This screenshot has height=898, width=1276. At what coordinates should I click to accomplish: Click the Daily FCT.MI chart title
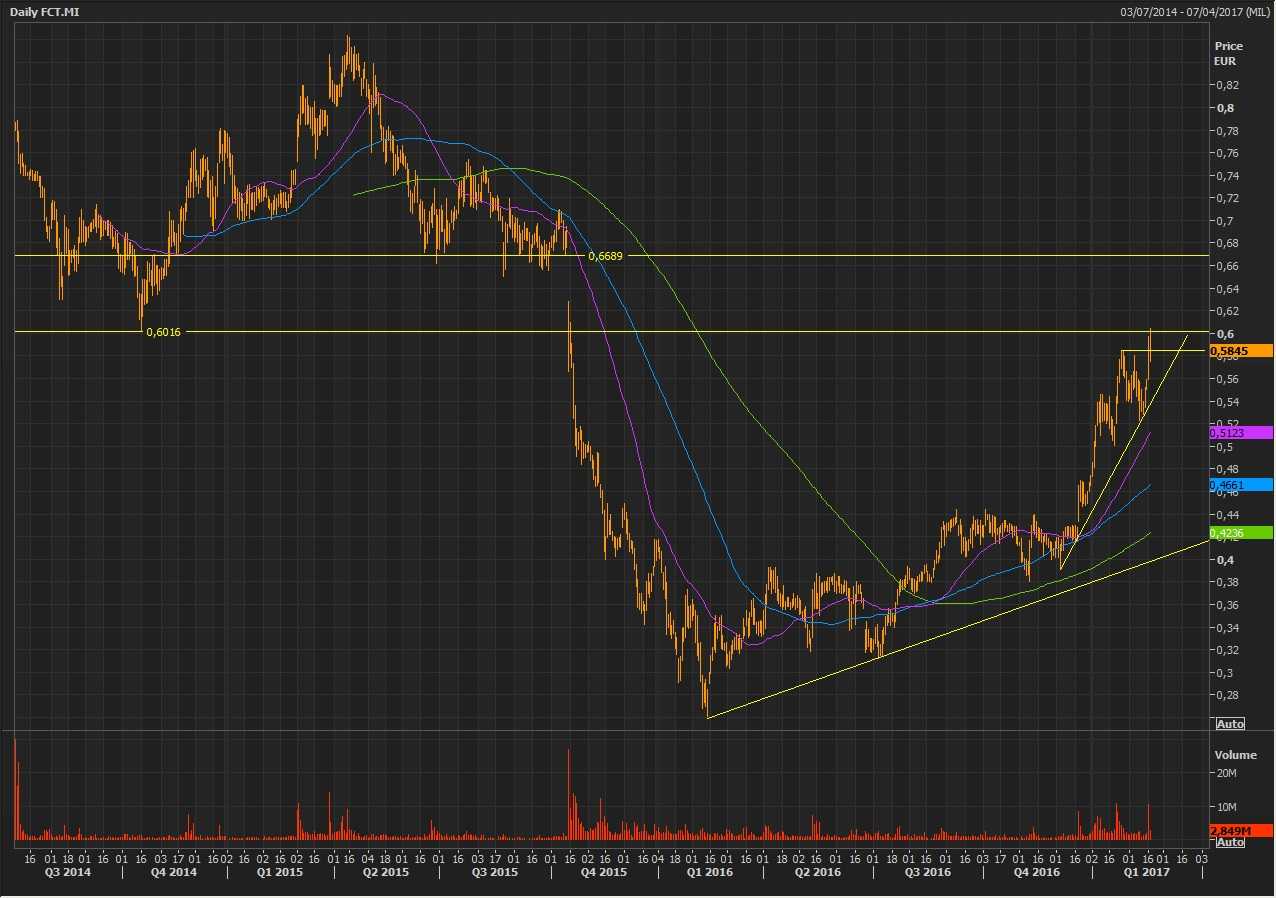point(45,11)
